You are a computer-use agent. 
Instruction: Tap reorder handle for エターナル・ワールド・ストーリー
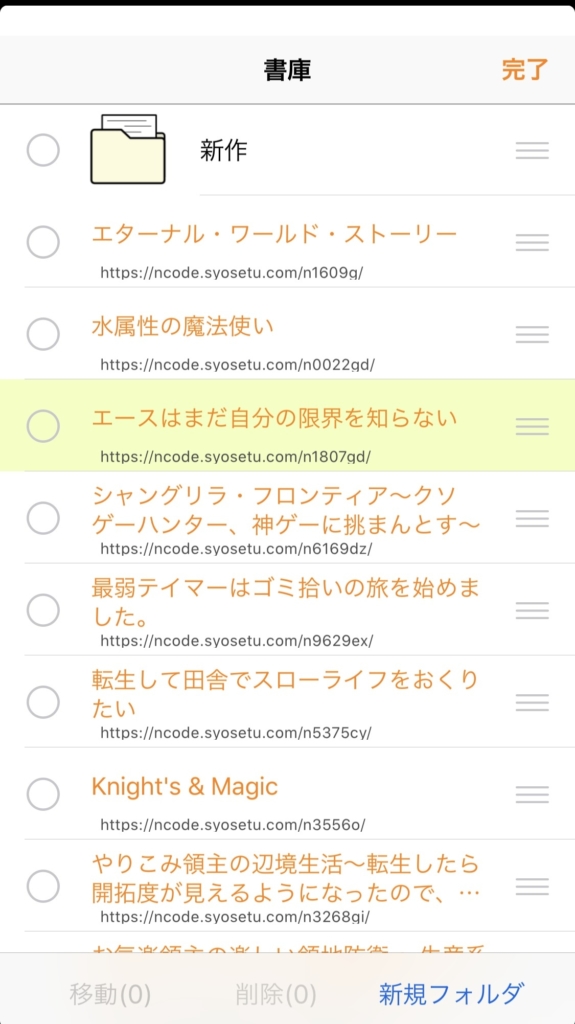pos(532,242)
